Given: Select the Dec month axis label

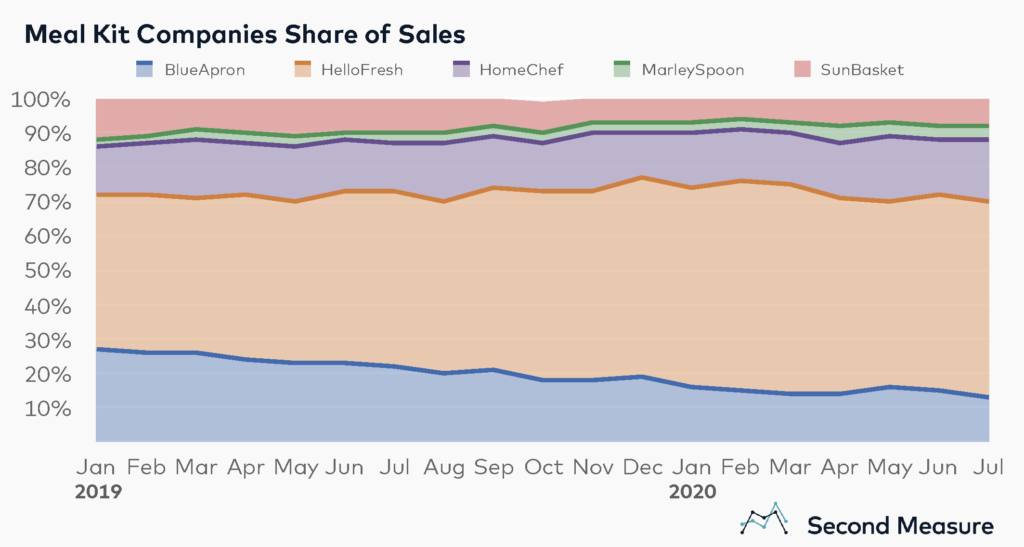Looking at the screenshot, I should tap(643, 467).
